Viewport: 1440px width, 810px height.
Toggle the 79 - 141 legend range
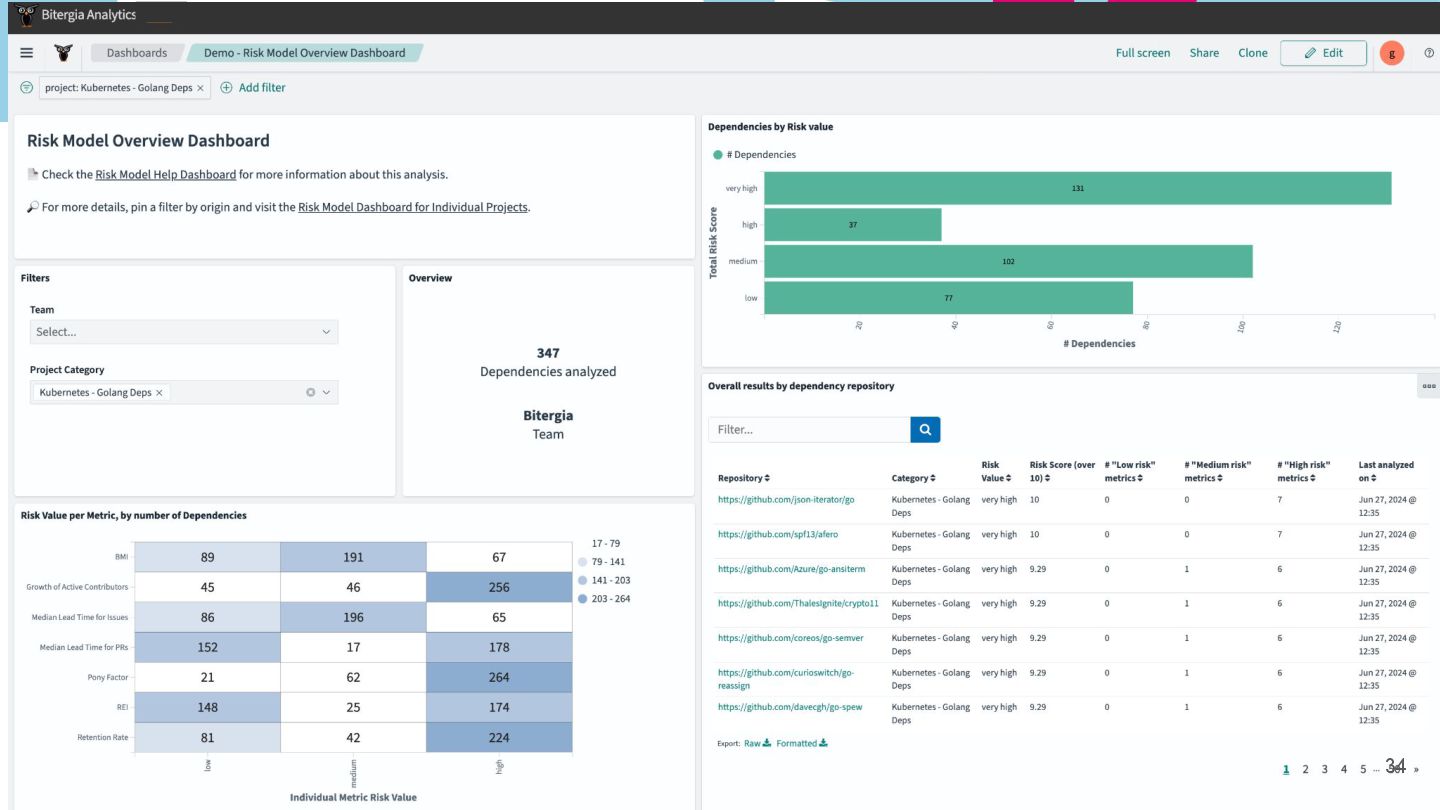pyautogui.click(x=604, y=562)
